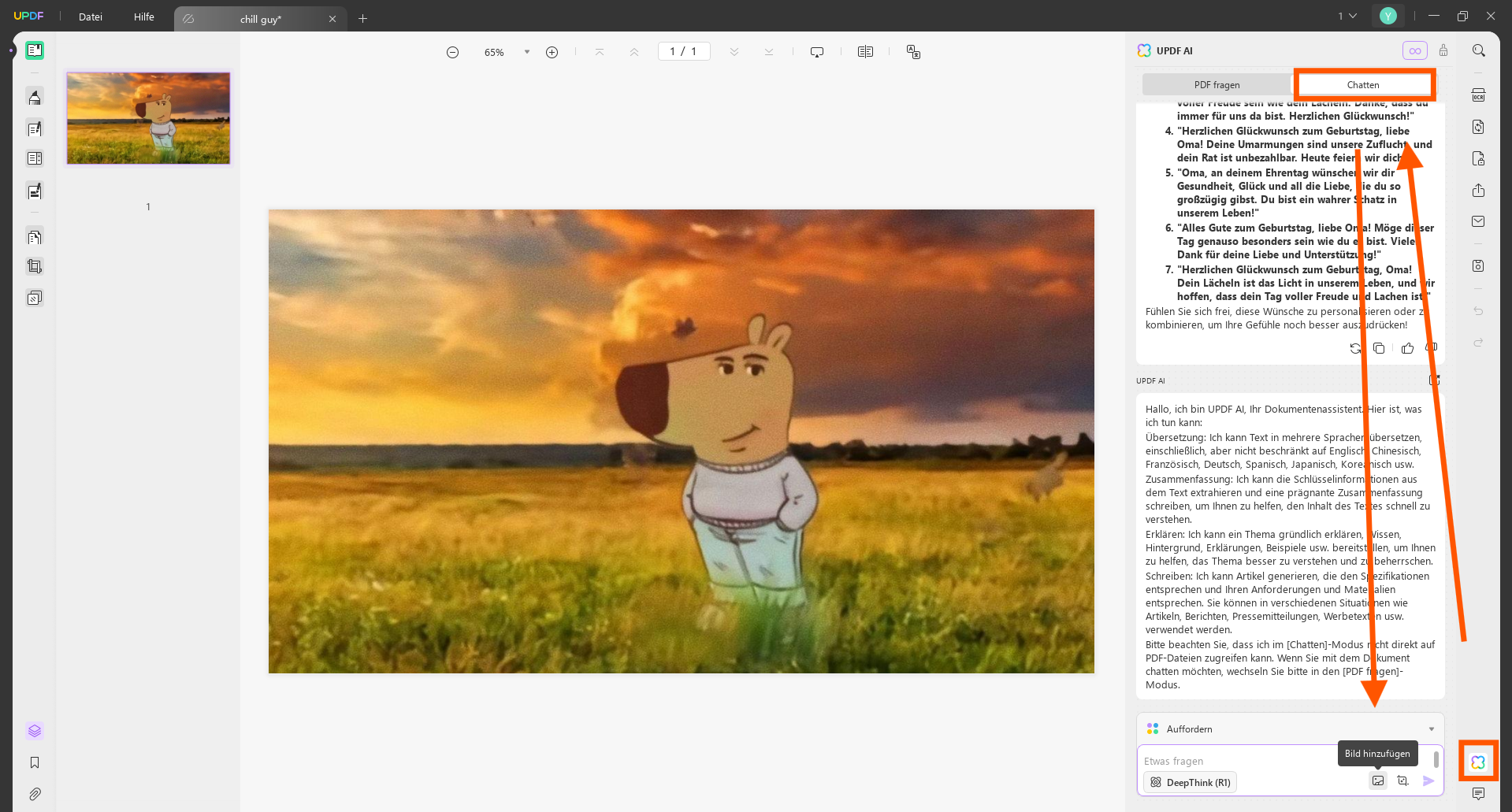Open the window count dropdown showing 1
Viewport: 1512px width, 812px height.
point(1347,16)
